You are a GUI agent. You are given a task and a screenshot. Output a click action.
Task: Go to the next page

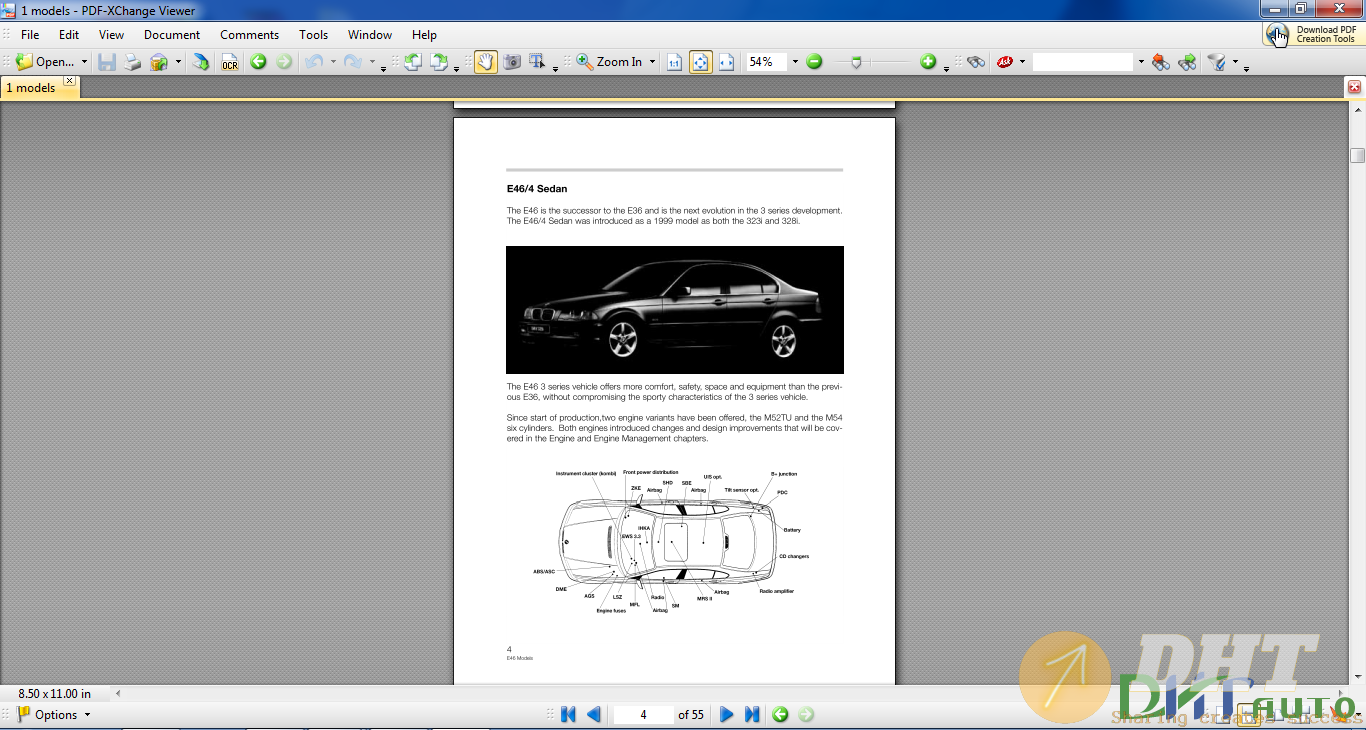pos(727,715)
